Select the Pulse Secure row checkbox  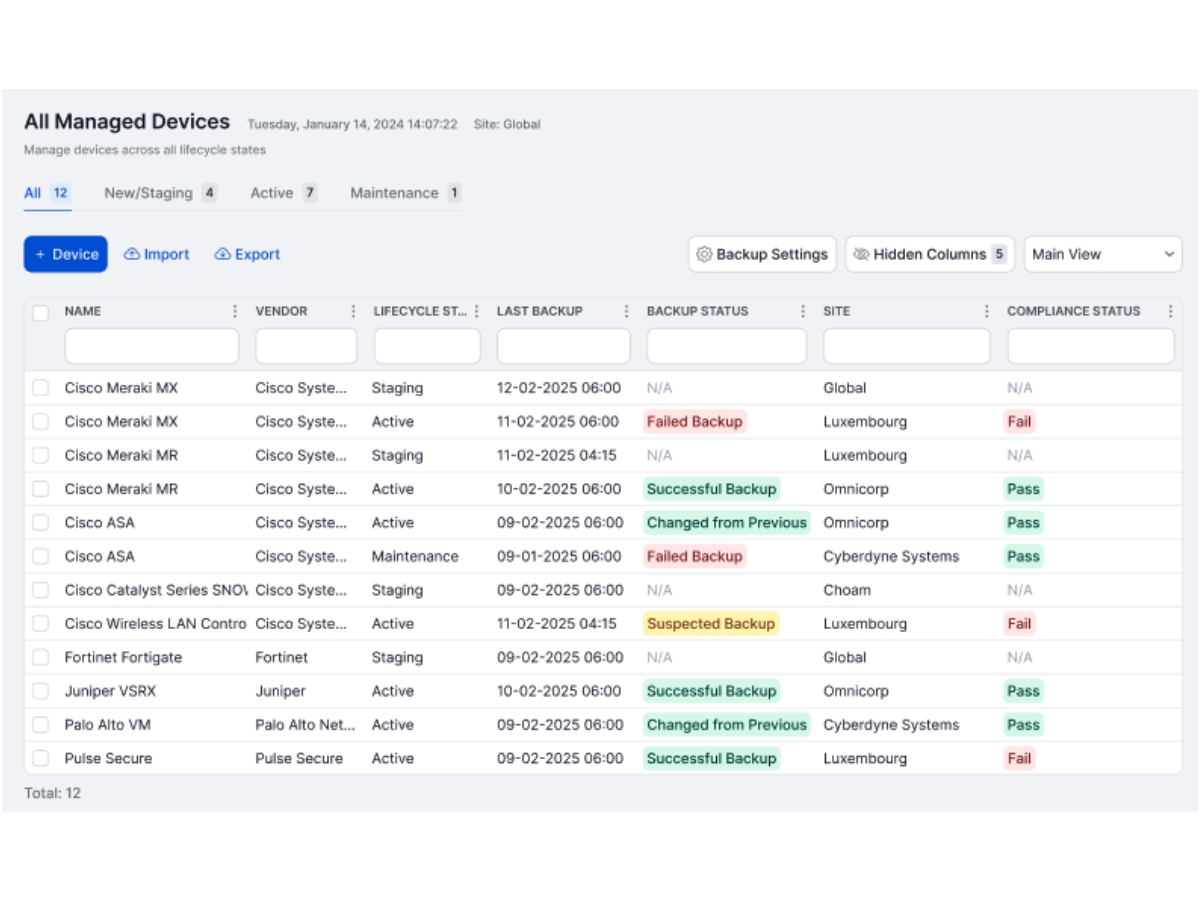tap(41, 758)
